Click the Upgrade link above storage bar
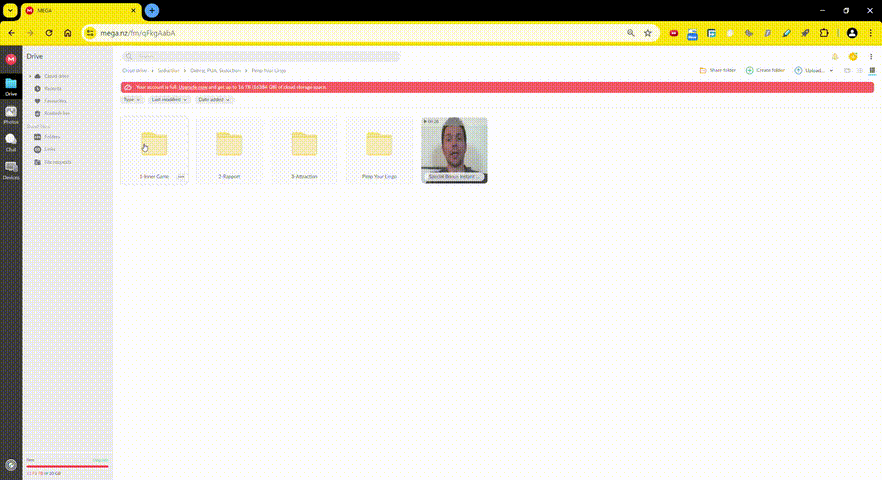This screenshot has height=480, width=882. point(100,460)
